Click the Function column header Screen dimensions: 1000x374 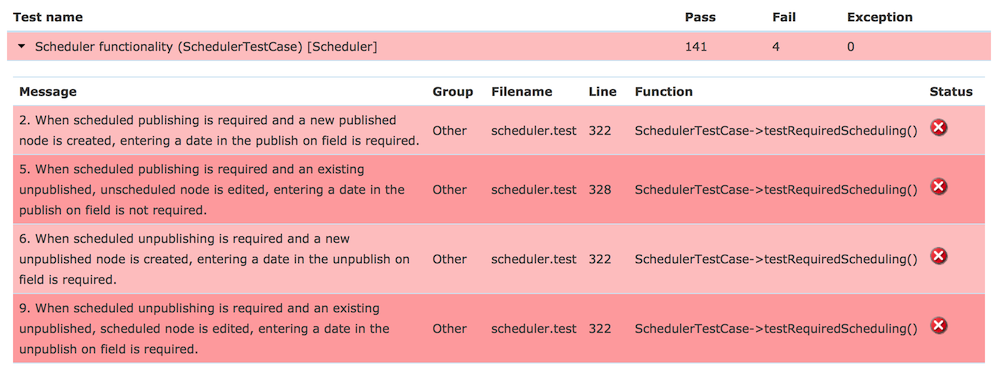[x=663, y=91]
